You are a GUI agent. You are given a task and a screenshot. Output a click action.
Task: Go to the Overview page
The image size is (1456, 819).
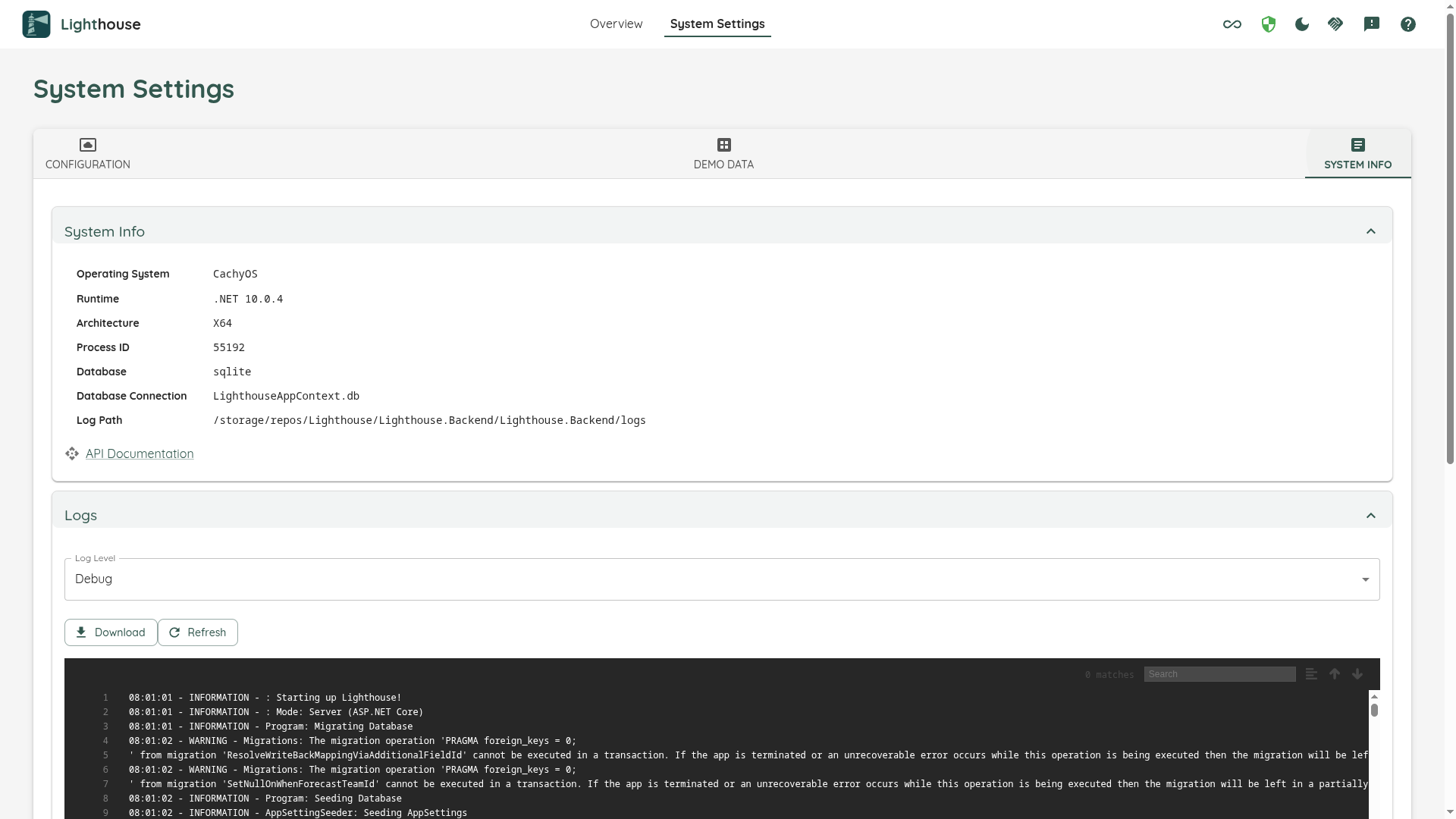click(616, 24)
